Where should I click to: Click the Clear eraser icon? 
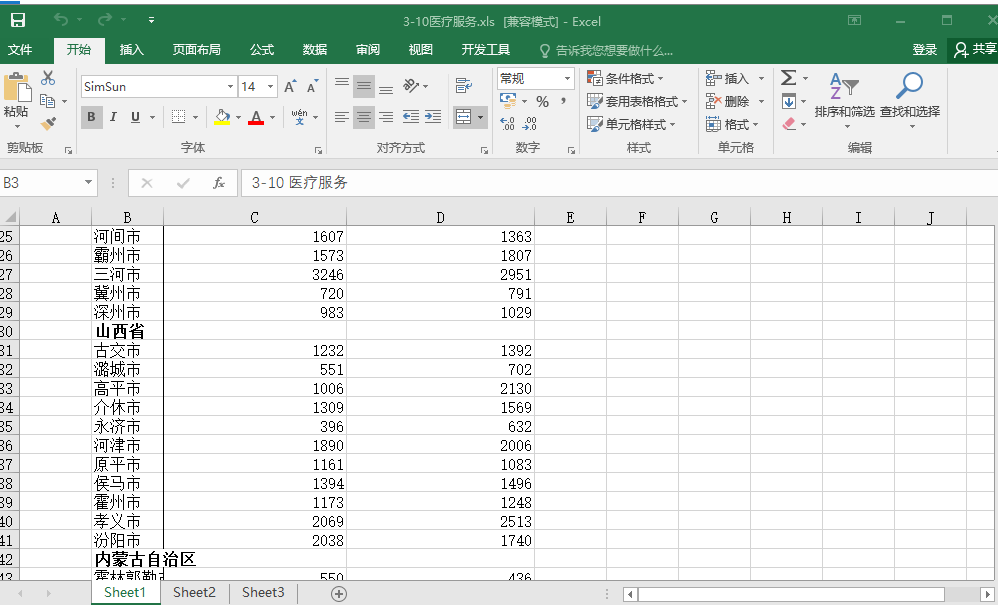[789, 123]
